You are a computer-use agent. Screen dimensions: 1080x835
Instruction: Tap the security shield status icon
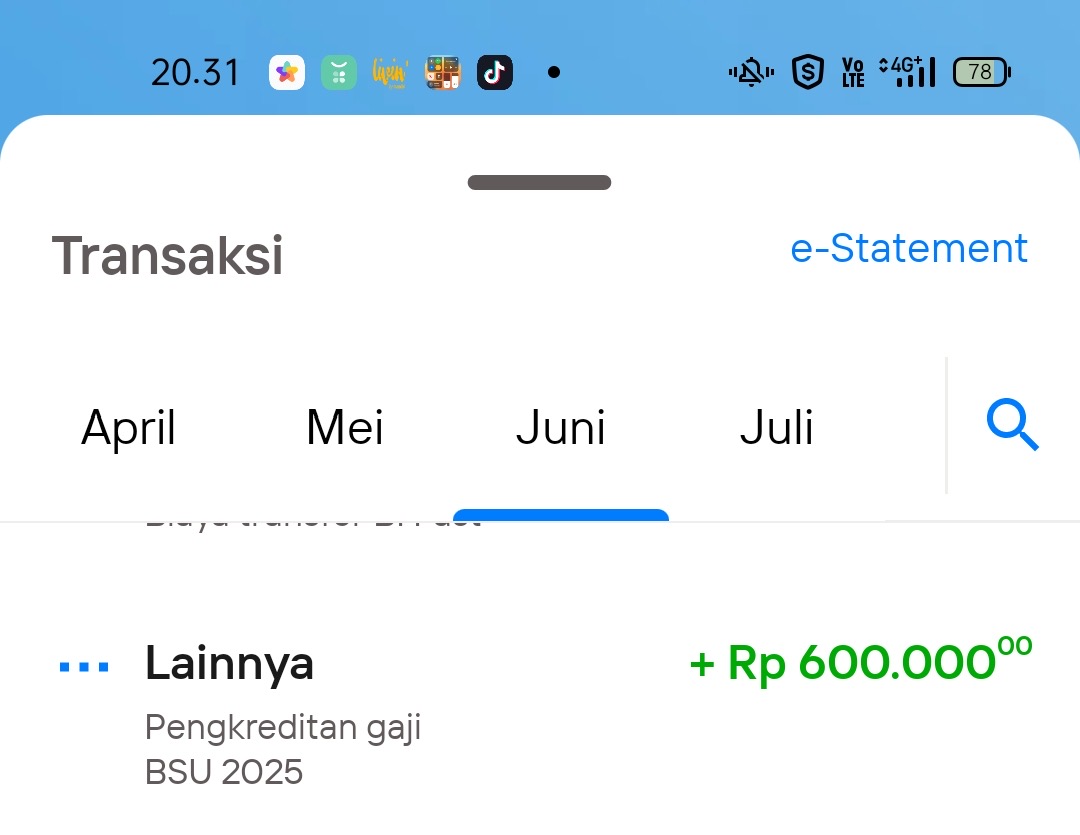tap(808, 71)
